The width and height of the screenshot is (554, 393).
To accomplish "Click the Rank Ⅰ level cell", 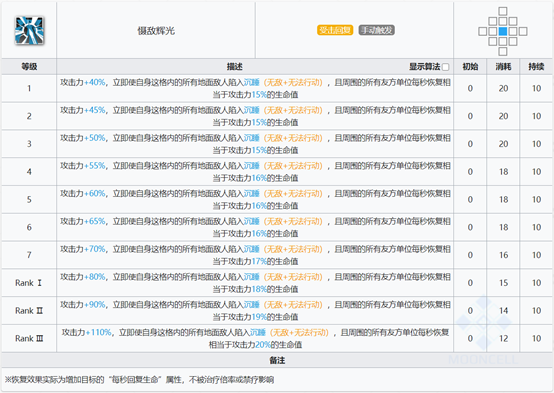I will pos(29,283).
